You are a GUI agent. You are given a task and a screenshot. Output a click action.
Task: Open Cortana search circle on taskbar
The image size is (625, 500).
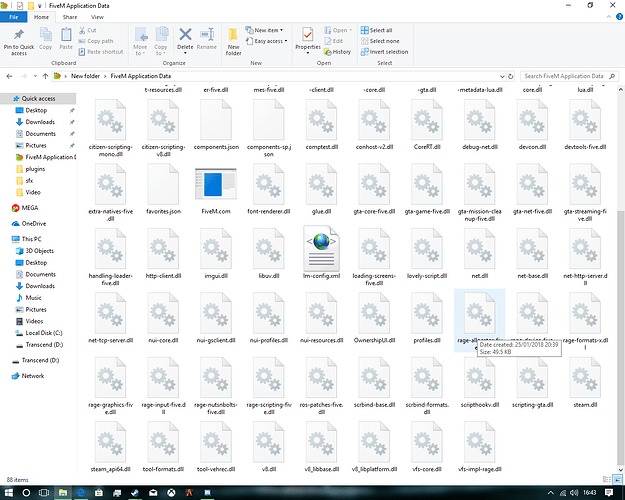point(26,493)
